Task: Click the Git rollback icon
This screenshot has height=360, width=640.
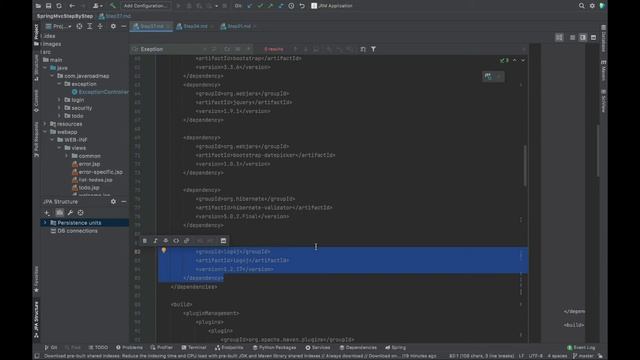Action: point(302,6)
